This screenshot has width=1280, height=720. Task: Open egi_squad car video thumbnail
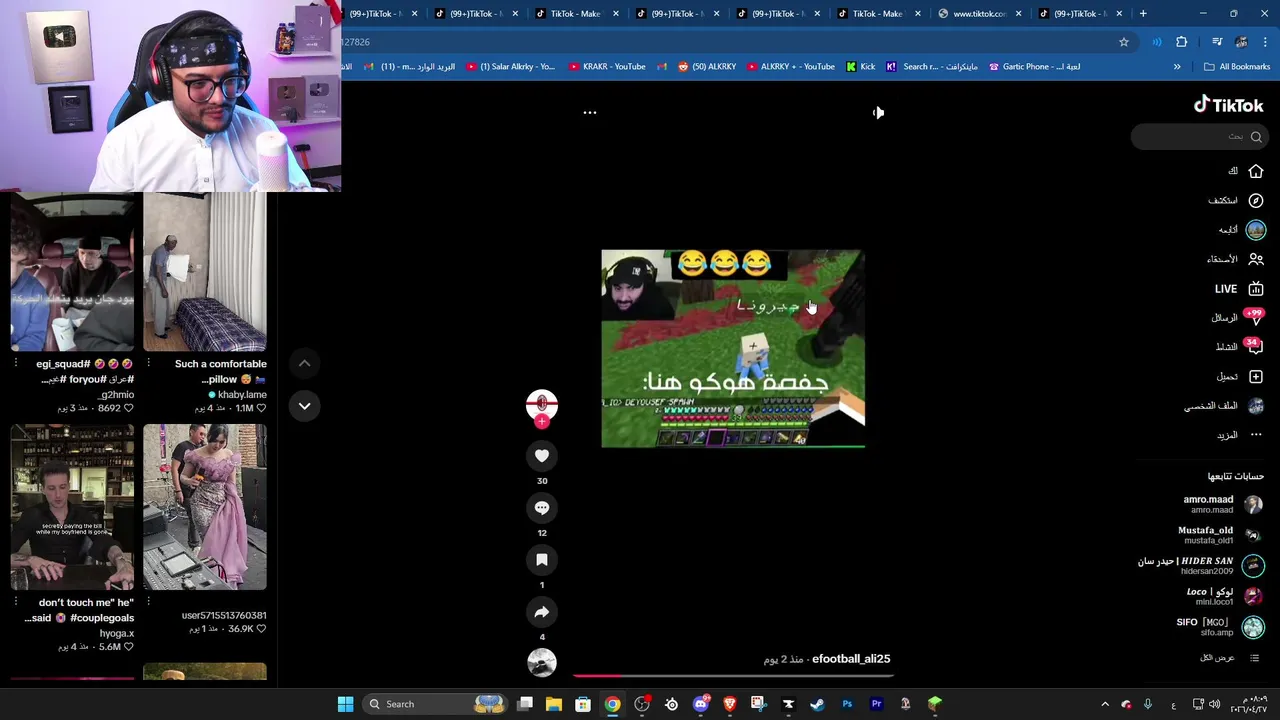(72, 272)
